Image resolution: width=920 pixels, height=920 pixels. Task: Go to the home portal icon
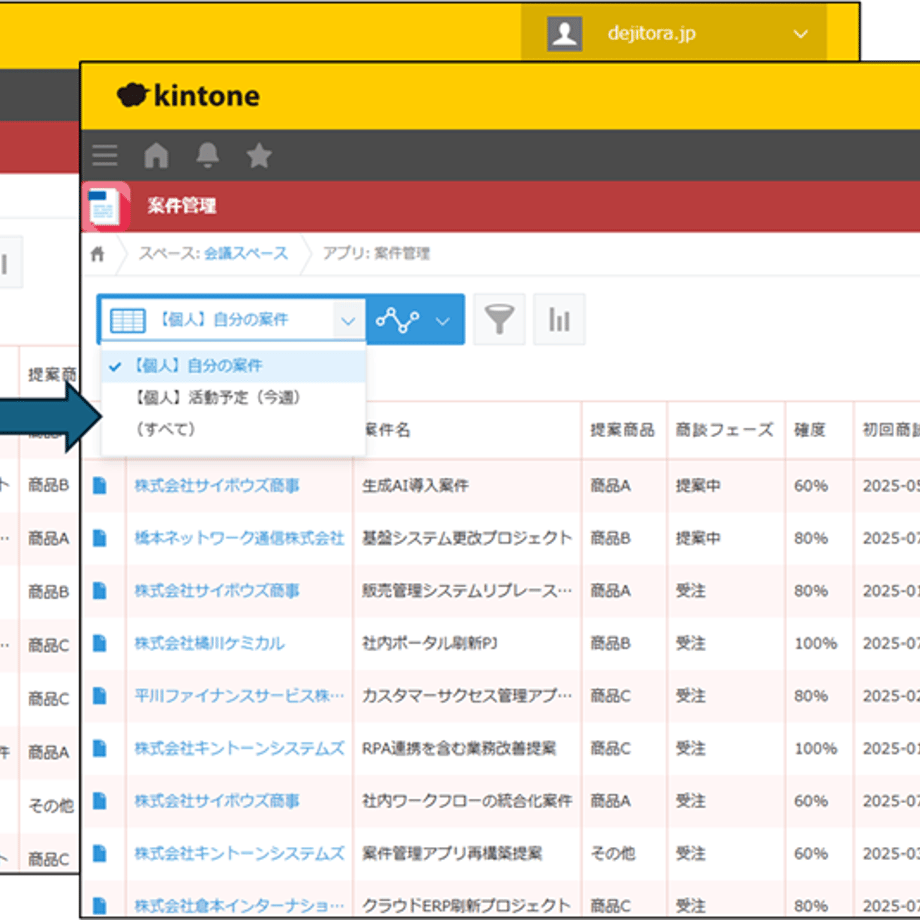click(156, 155)
